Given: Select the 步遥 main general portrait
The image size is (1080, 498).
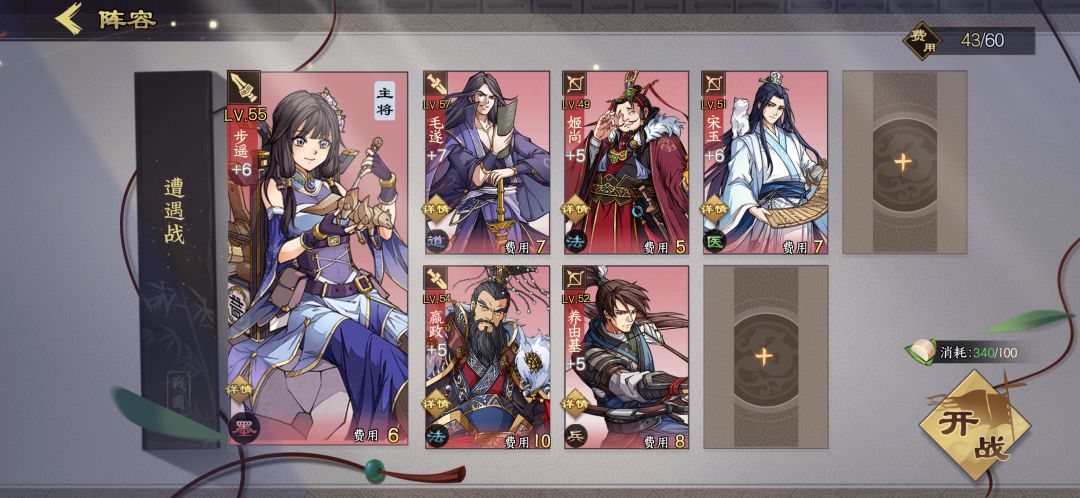Looking at the screenshot, I should tap(318, 258).
